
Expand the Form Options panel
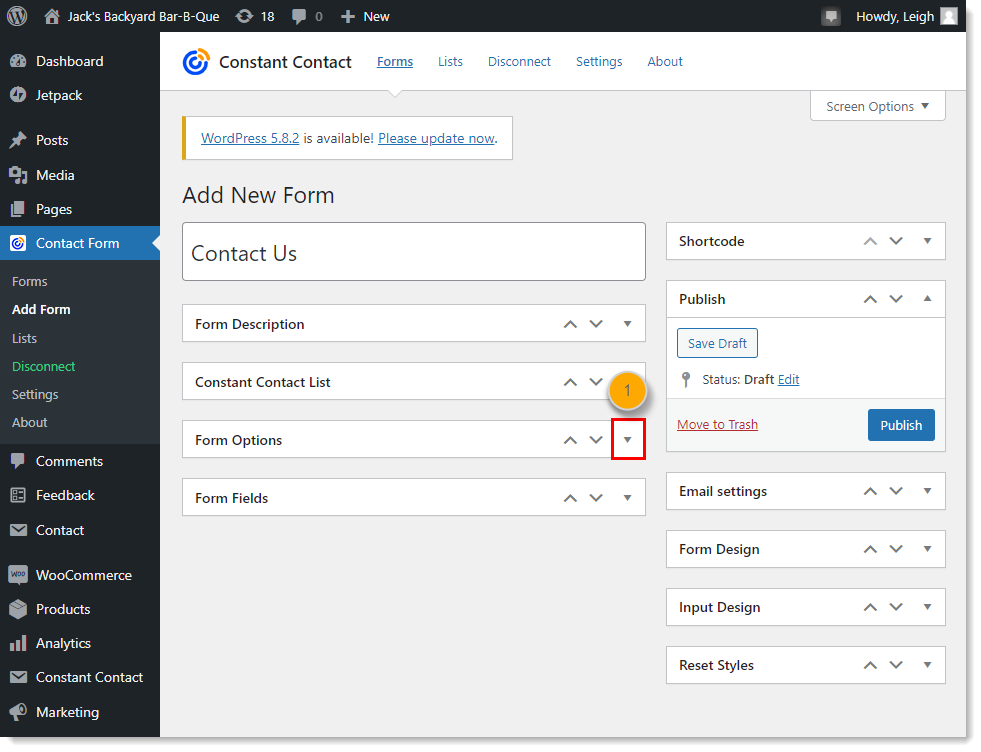click(x=628, y=440)
